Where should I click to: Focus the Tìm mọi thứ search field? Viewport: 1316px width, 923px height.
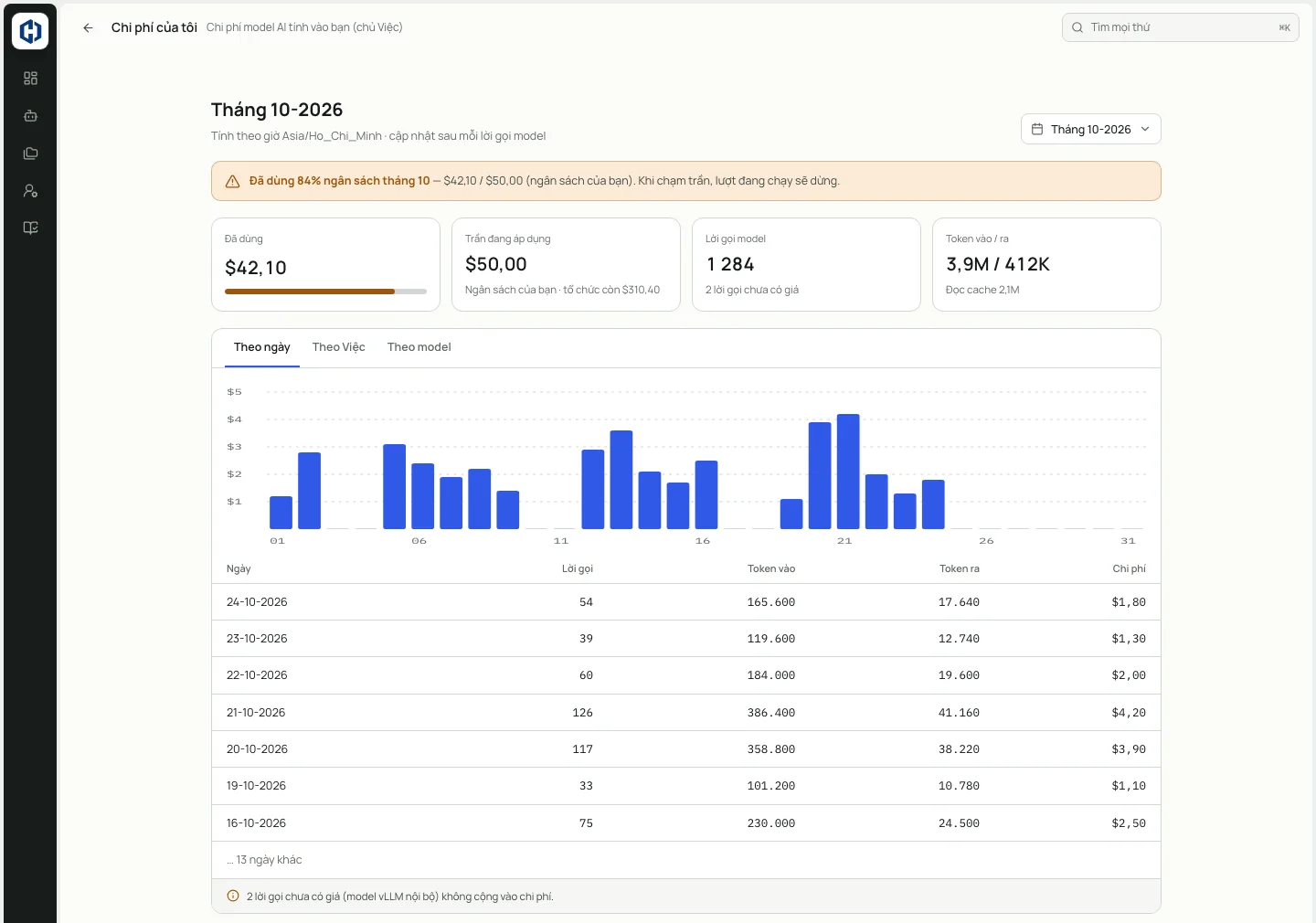[x=1180, y=27]
